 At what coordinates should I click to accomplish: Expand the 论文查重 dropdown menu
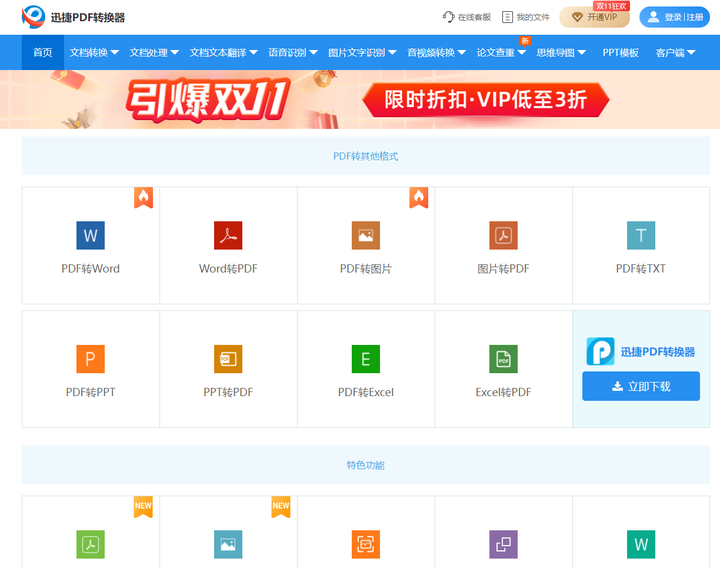click(501, 52)
